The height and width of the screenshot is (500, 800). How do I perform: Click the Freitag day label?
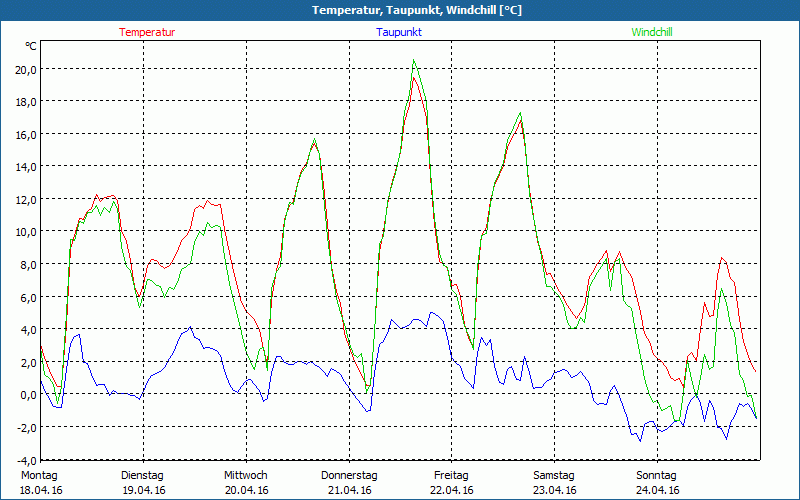(x=451, y=476)
